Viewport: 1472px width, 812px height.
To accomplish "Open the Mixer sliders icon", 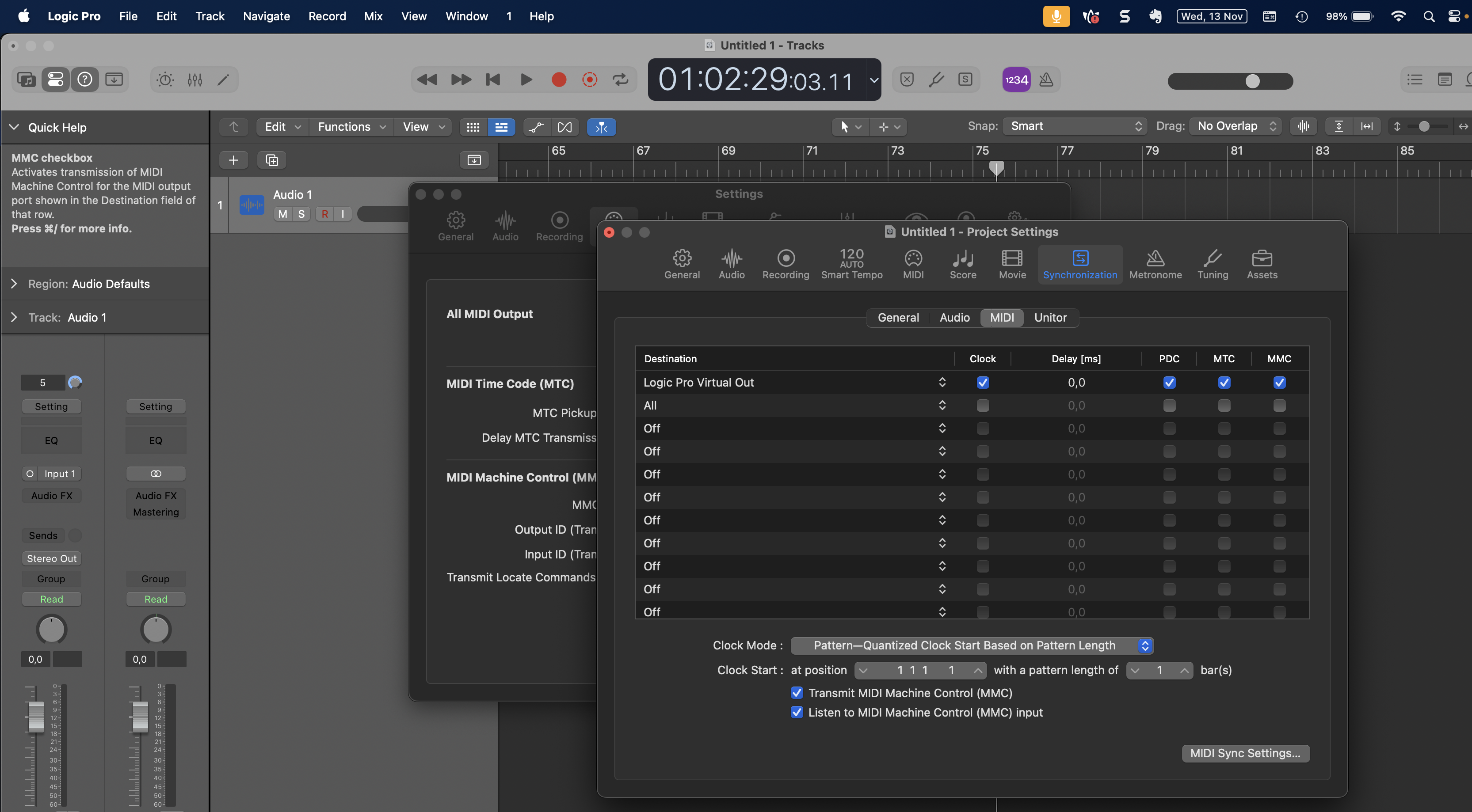I will click(x=195, y=80).
